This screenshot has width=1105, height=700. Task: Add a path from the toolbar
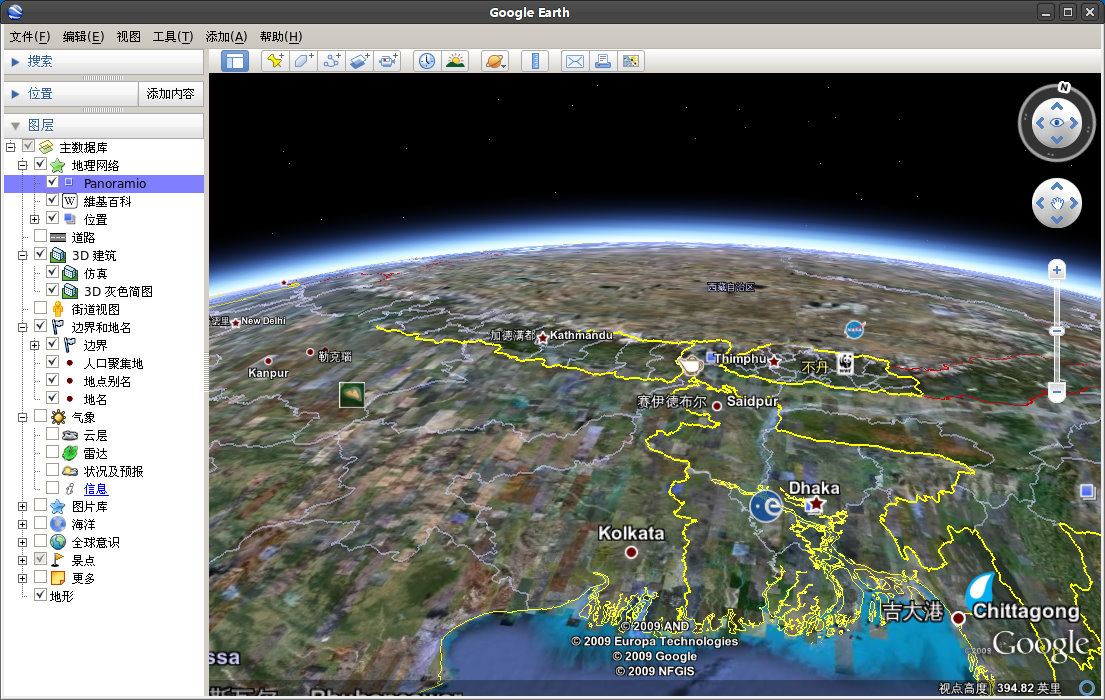tap(331, 61)
